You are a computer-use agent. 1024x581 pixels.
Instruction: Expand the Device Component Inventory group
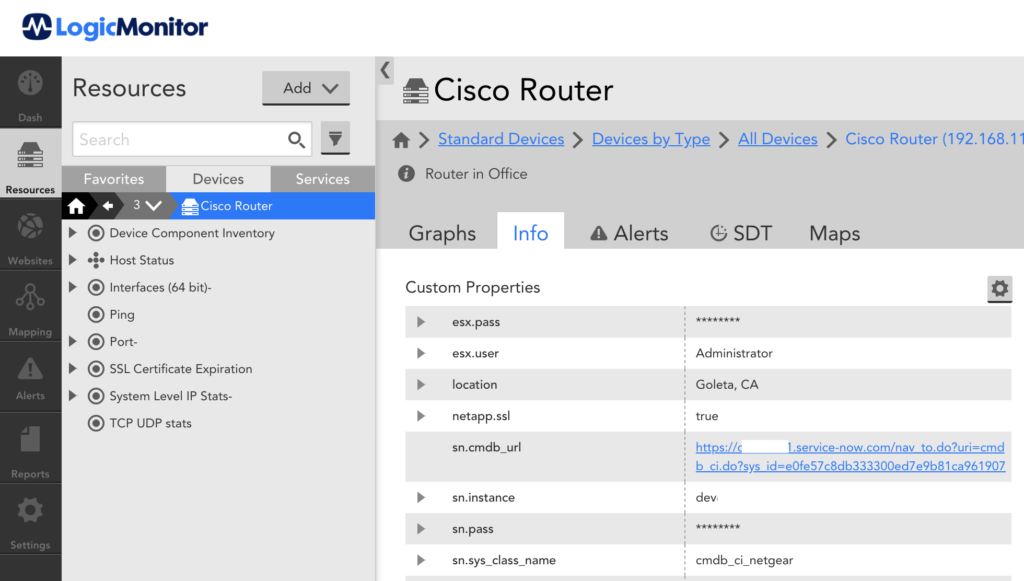point(72,232)
